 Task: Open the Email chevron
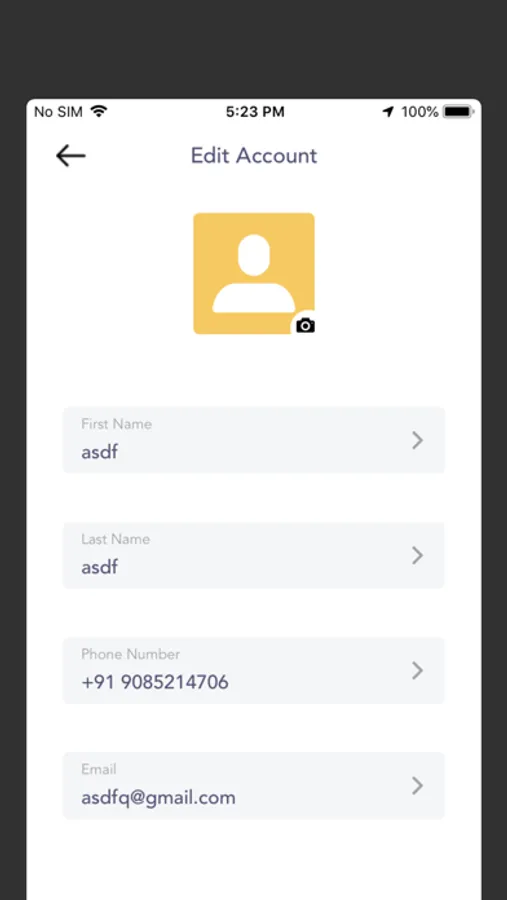click(417, 785)
